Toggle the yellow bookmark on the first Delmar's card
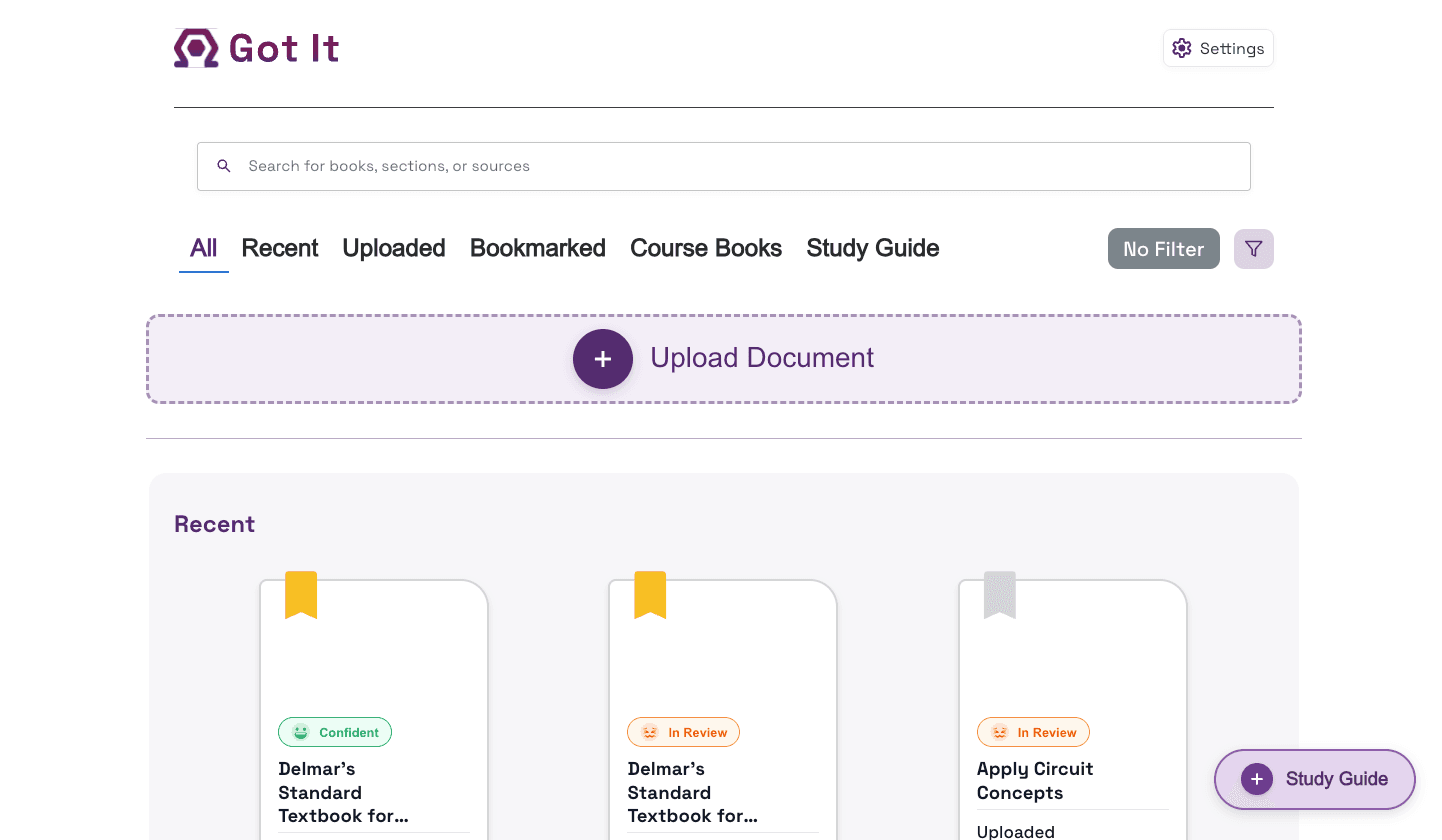The width and height of the screenshot is (1442, 840). 301,595
